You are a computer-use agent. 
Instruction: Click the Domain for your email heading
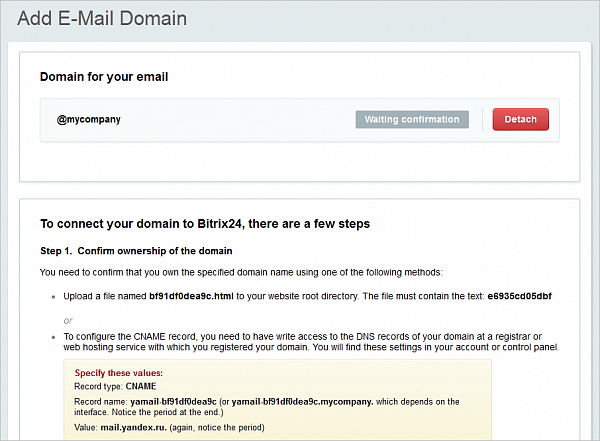point(104,77)
